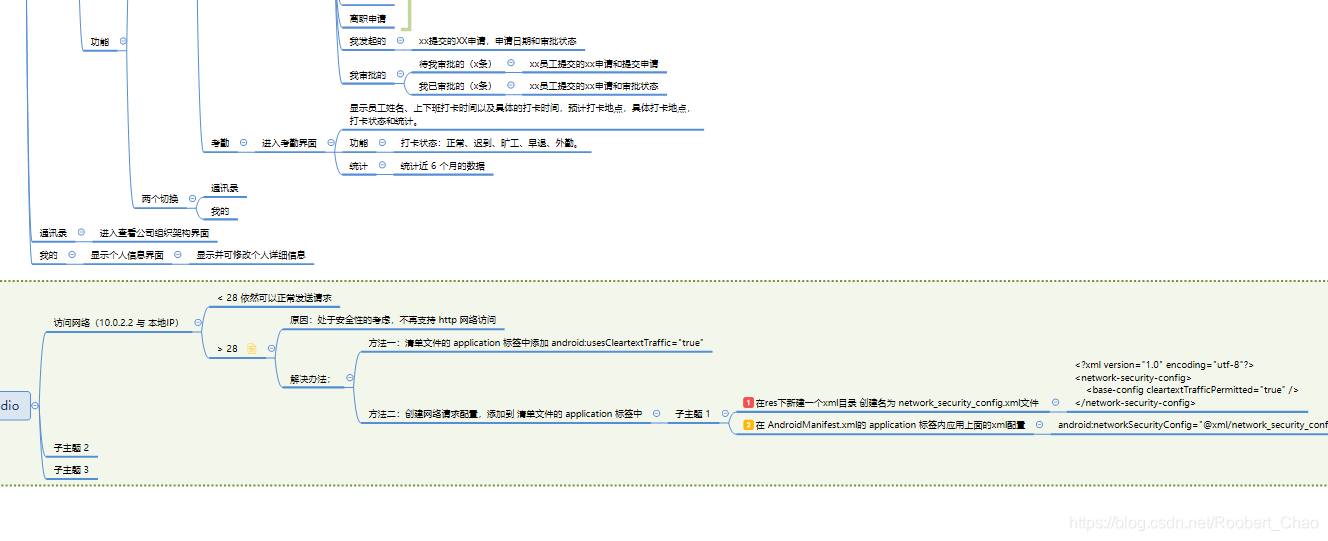The image size is (1328, 541).
Task: Select 统计近 6 个月的数据 node
Action: (x=443, y=166)
